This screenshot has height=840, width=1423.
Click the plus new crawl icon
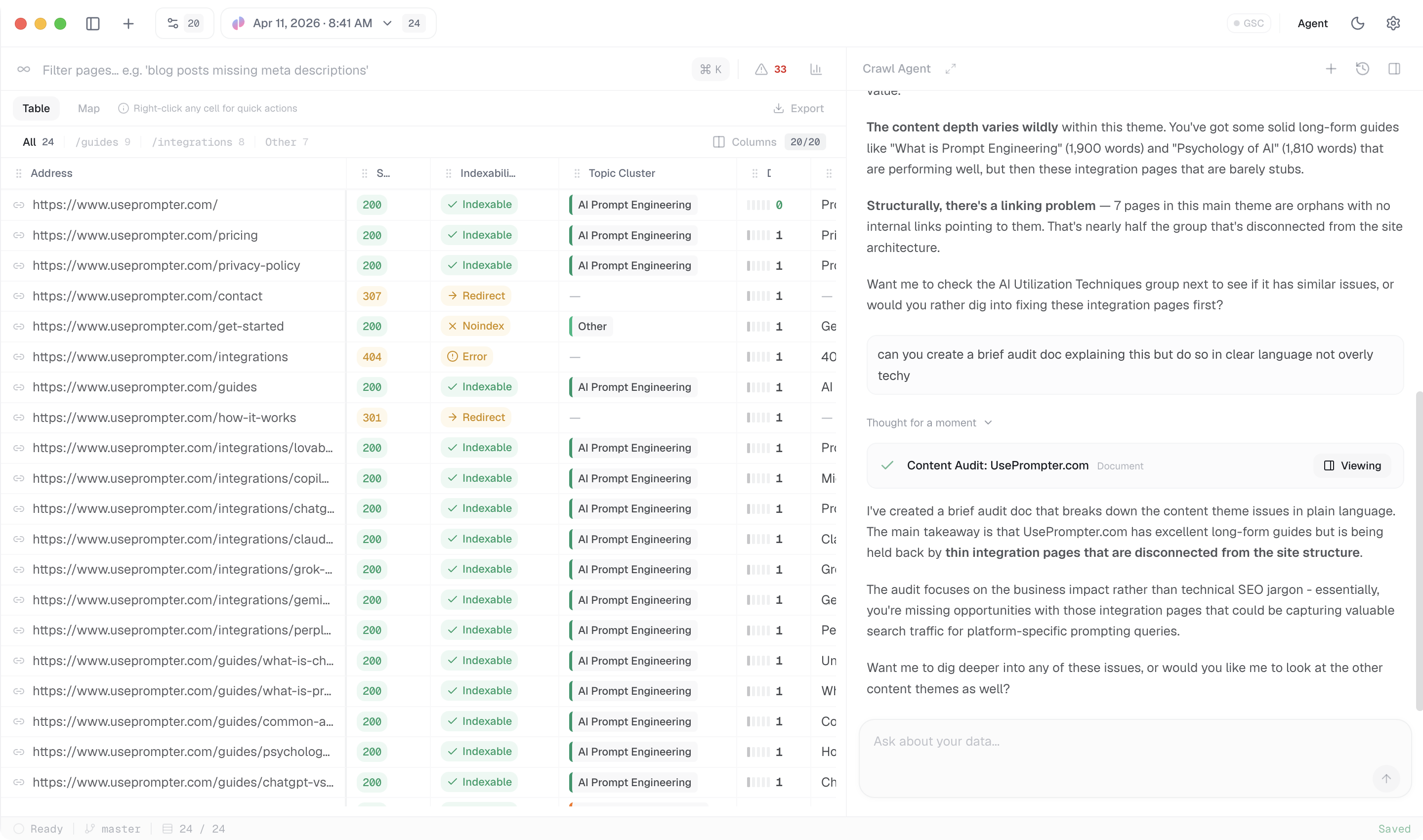pos(128,23)
